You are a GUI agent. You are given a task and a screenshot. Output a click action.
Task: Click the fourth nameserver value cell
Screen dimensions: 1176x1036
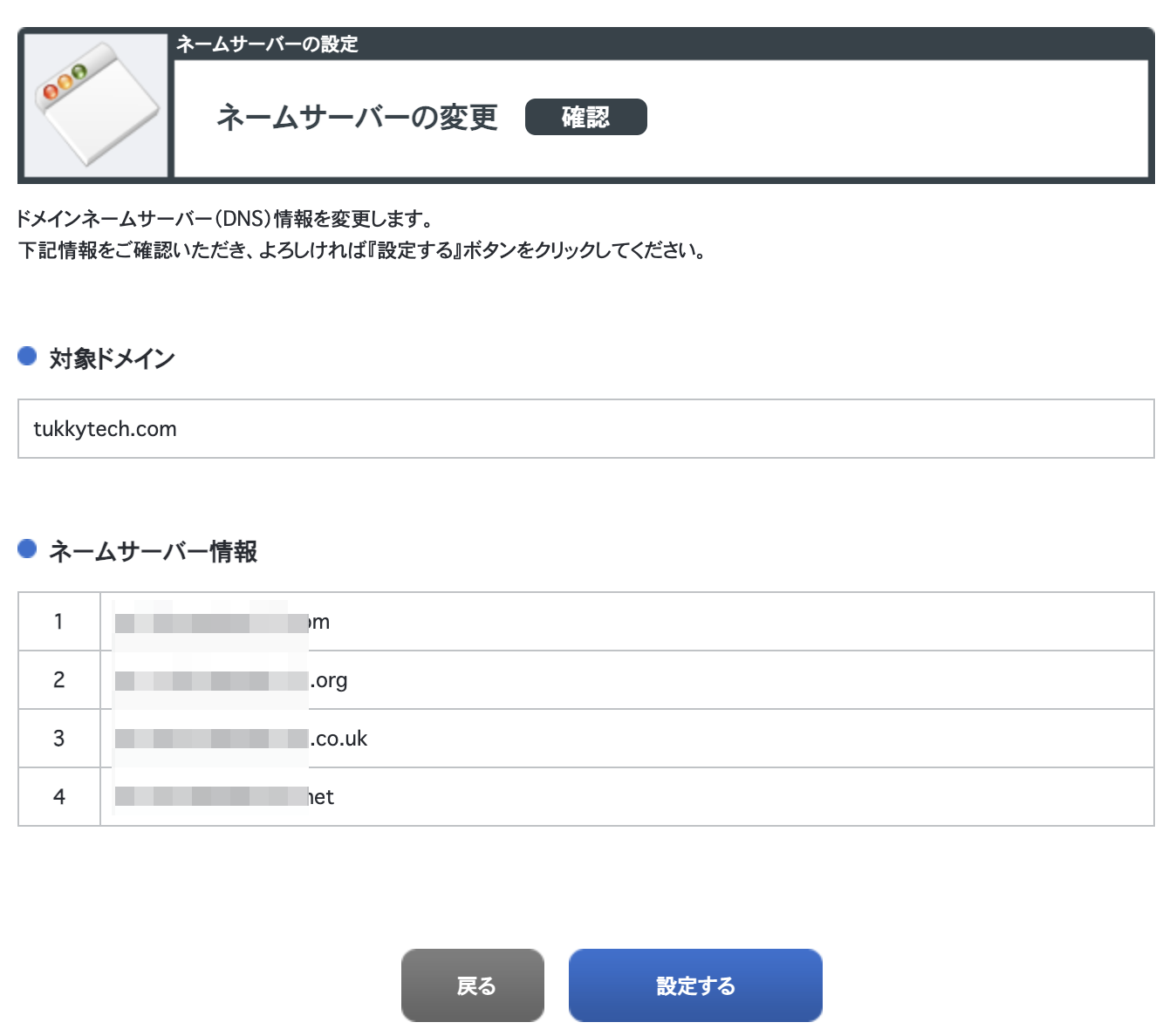point(224,797)
